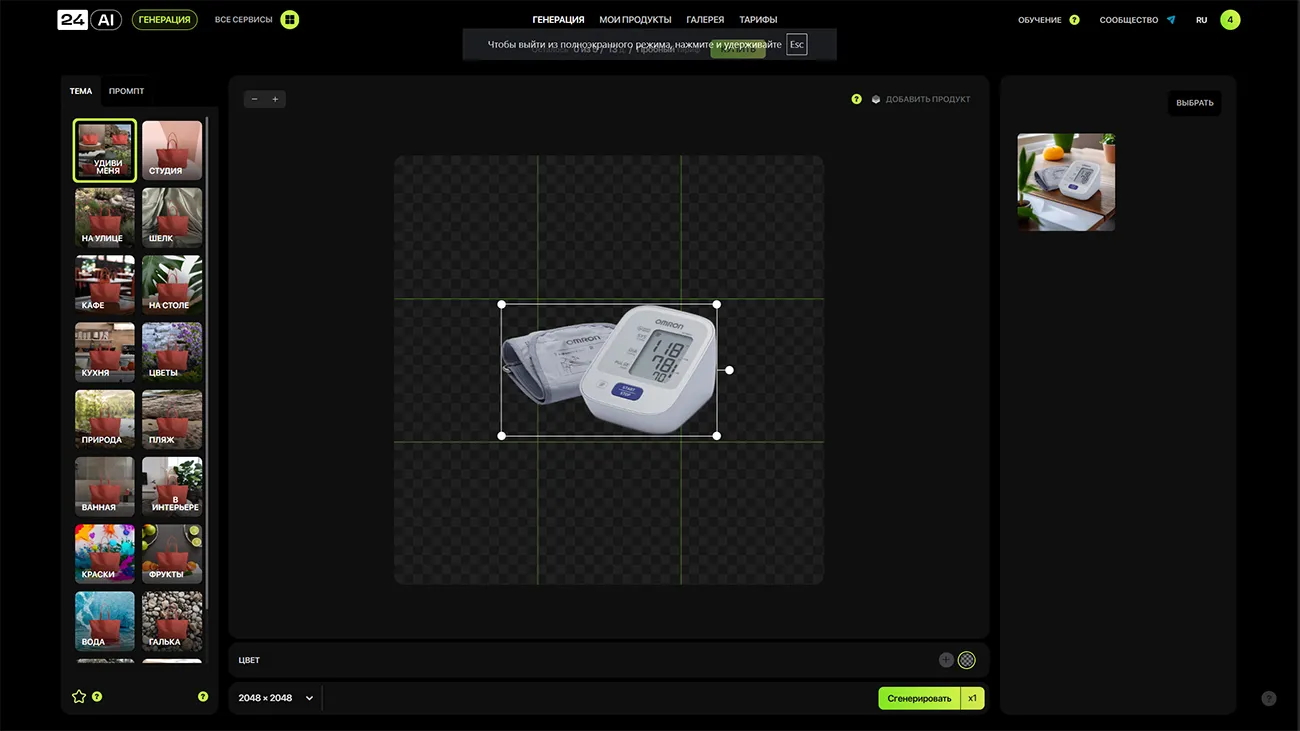Click the add product cube icon
The image size is (1300, 731).
876,100
